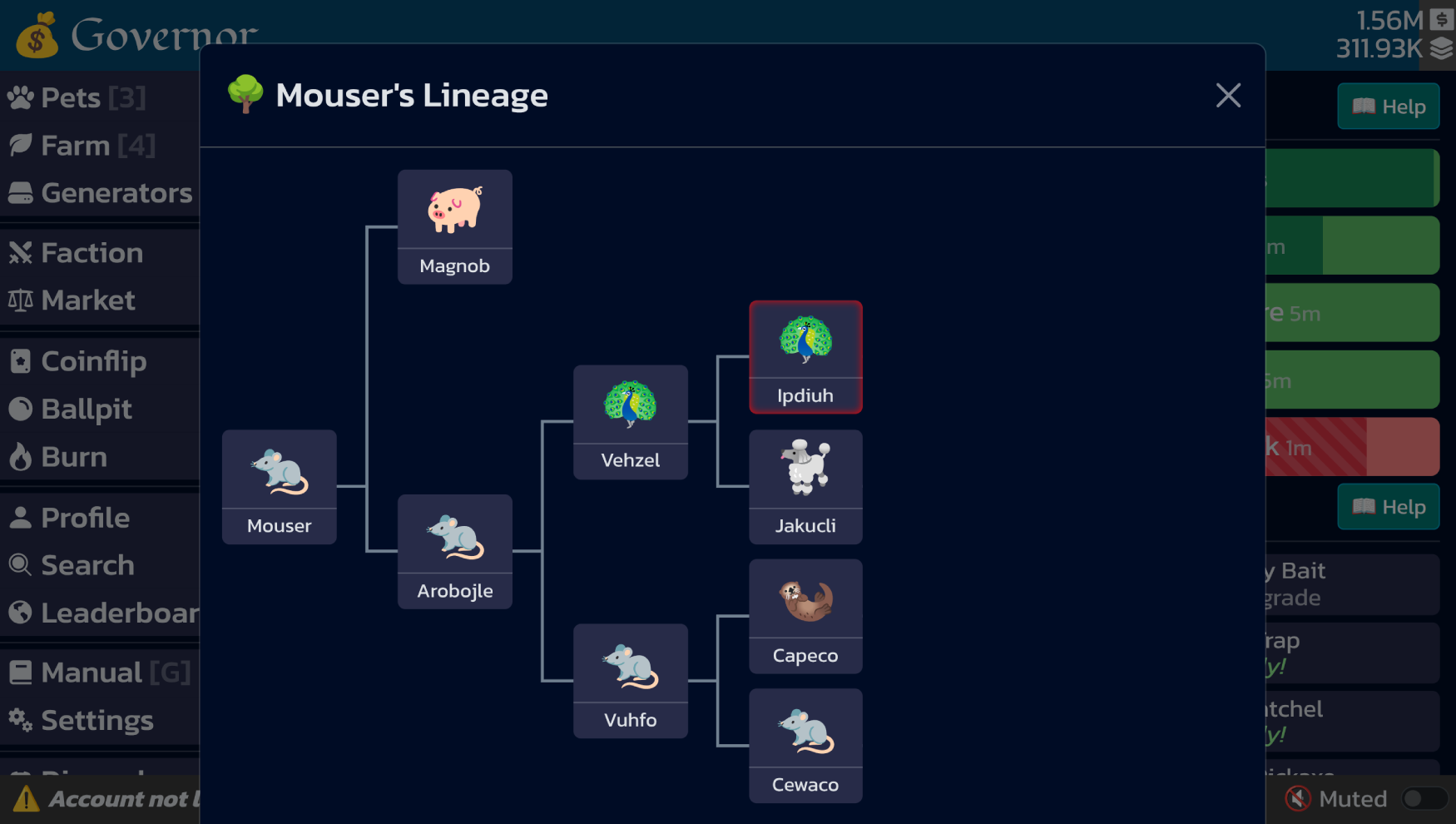Image resolution: width=1456 pixels, height=824 pixels.
Task: Click the Pets paw icon in the sidebar
Action: tap(20, 97)
